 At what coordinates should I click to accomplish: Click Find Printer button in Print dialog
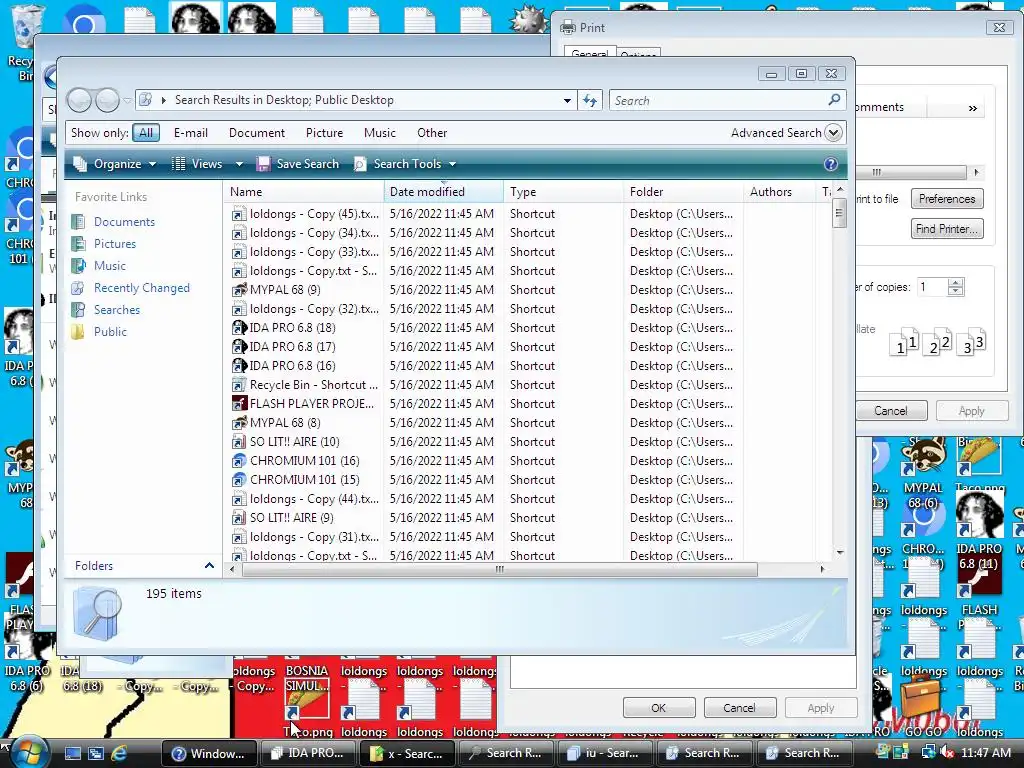coord(946,229)
